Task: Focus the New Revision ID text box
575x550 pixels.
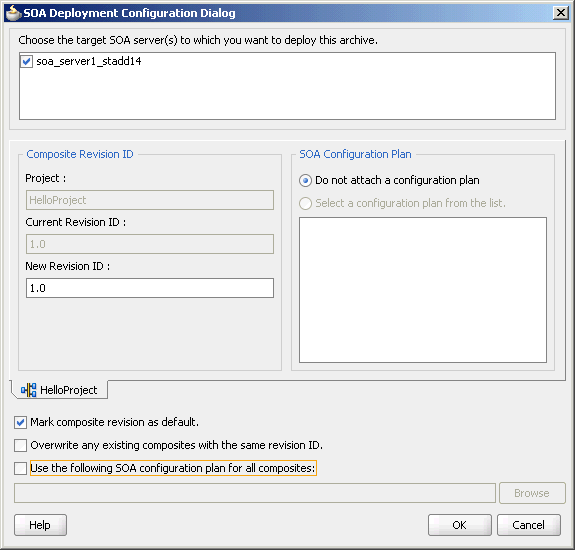Action: point(150,288)
